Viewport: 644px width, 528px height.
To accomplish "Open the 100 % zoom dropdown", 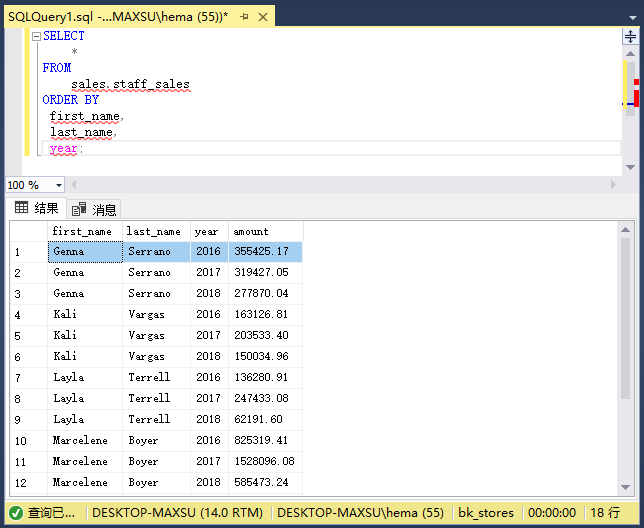I will click(59, 185).
